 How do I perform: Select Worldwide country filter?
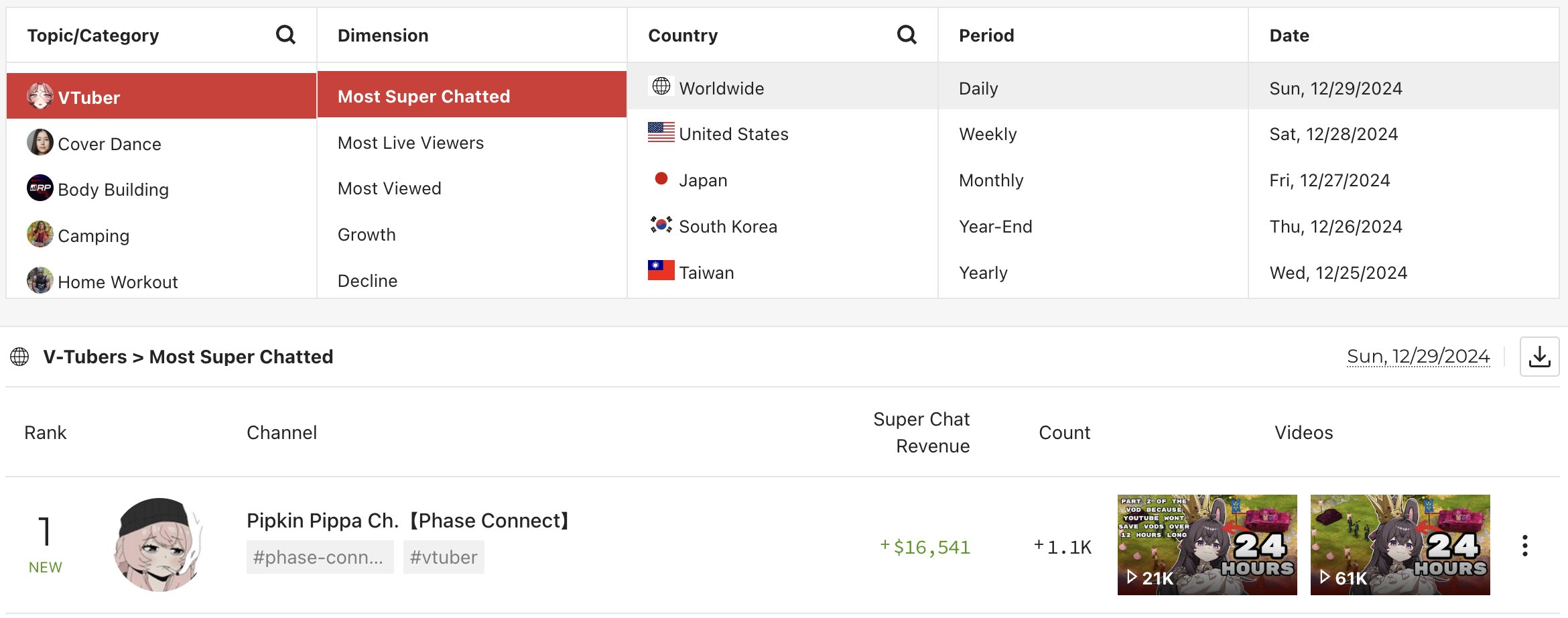(x=783, y=86)
